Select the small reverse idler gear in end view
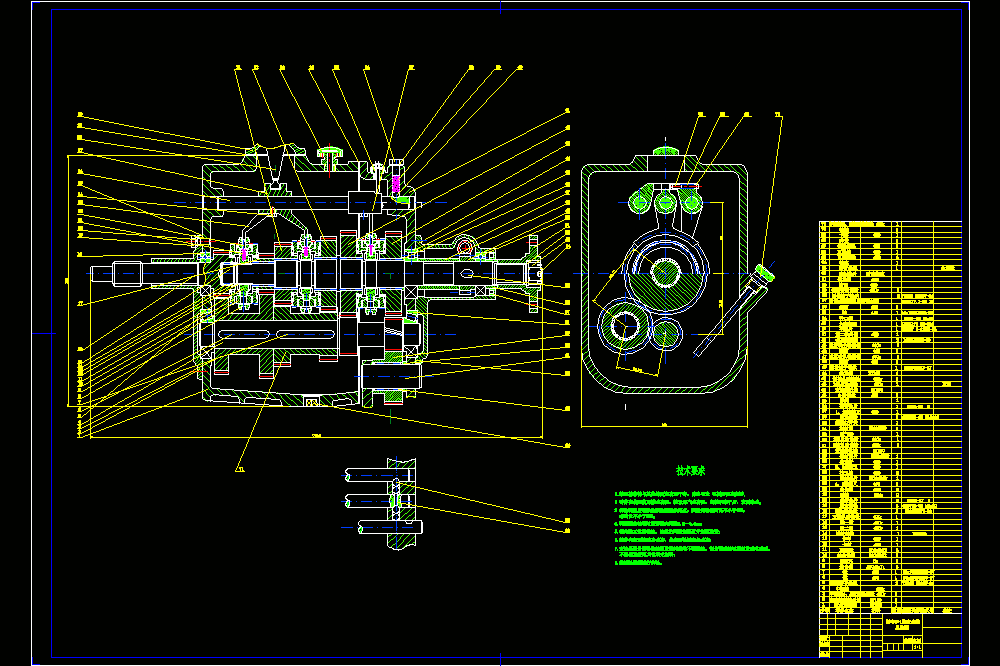Screen dimensions: 1000x666 (666, 334)
